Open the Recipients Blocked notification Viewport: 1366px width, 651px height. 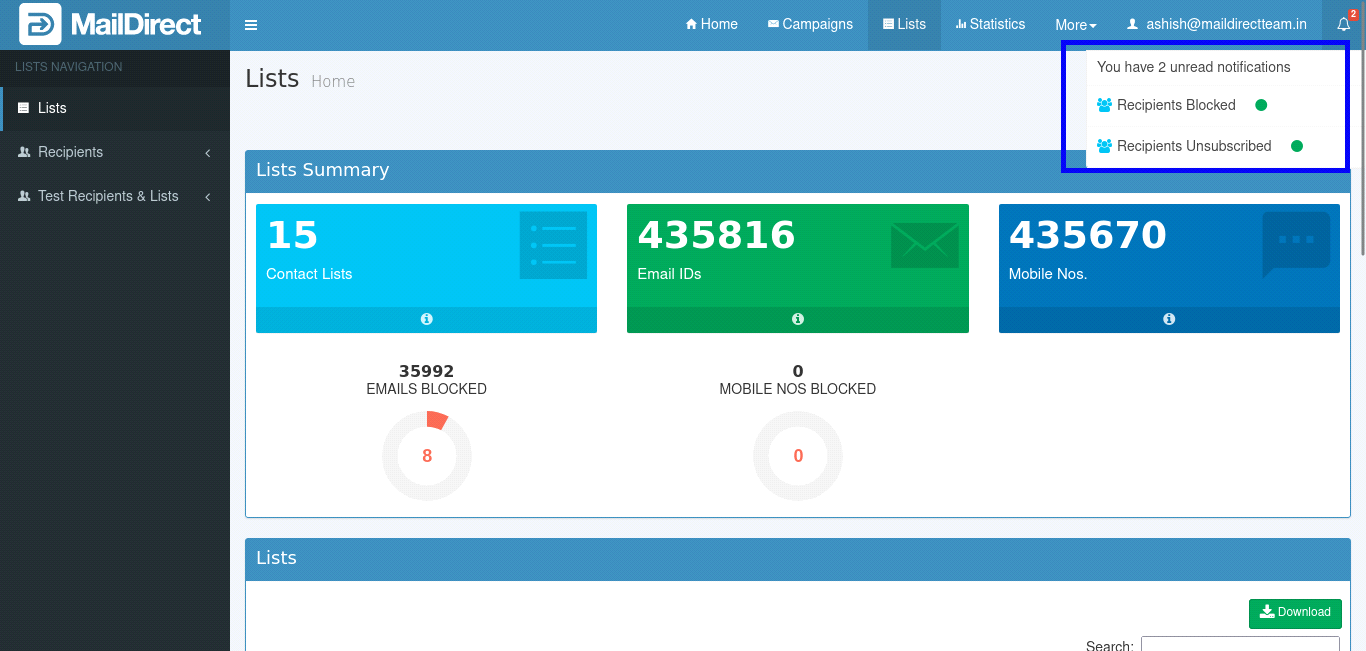pos(1176,105)
